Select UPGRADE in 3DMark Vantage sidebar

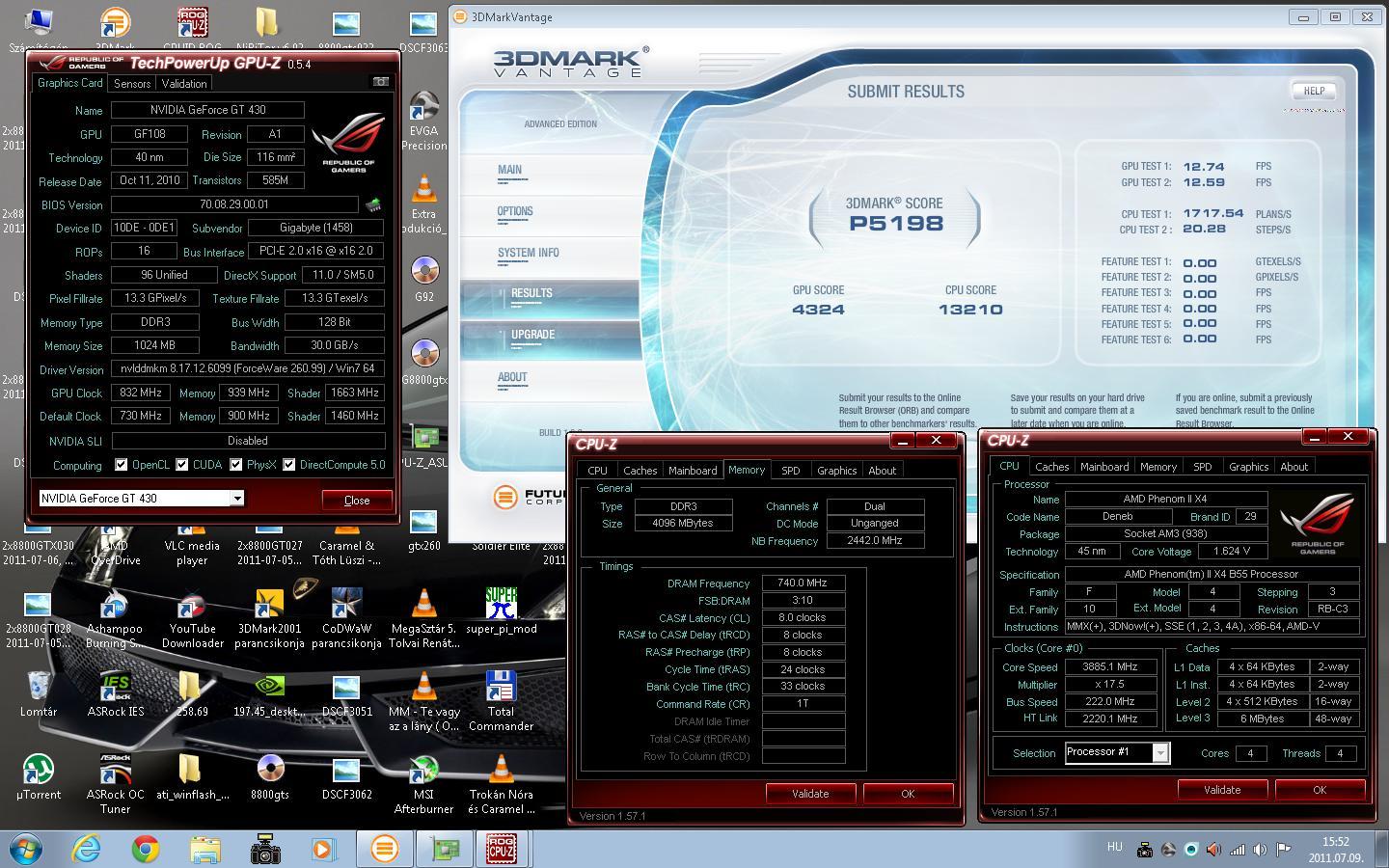pyautogui.click(x=532, y=335)
